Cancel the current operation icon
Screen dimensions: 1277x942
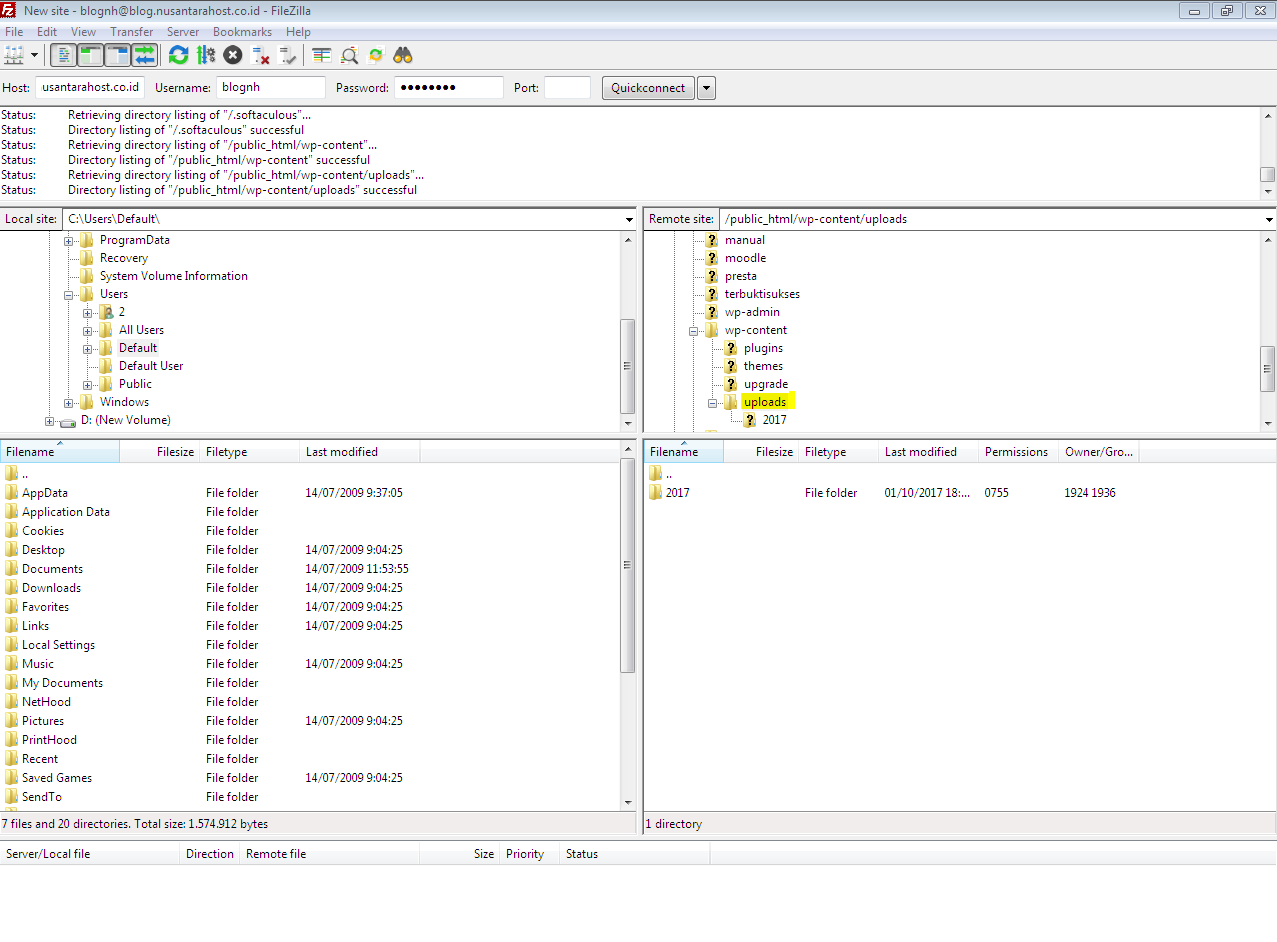233,55
